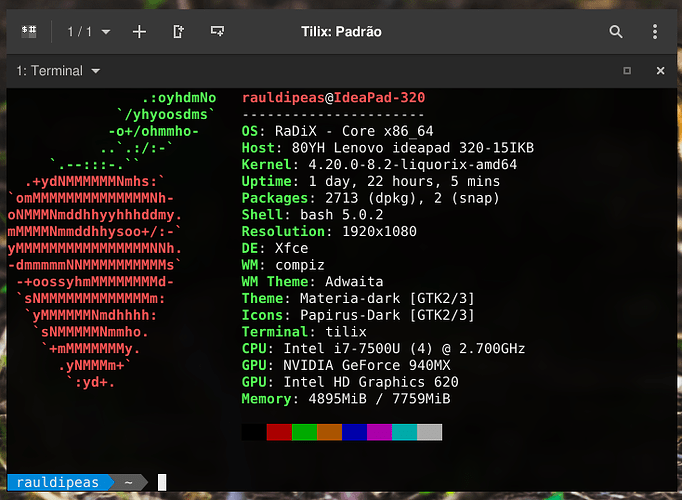Click the 'GPU: NVIDIA GeForce 940MX' line
682x500 pixels.
click(346, 365)
